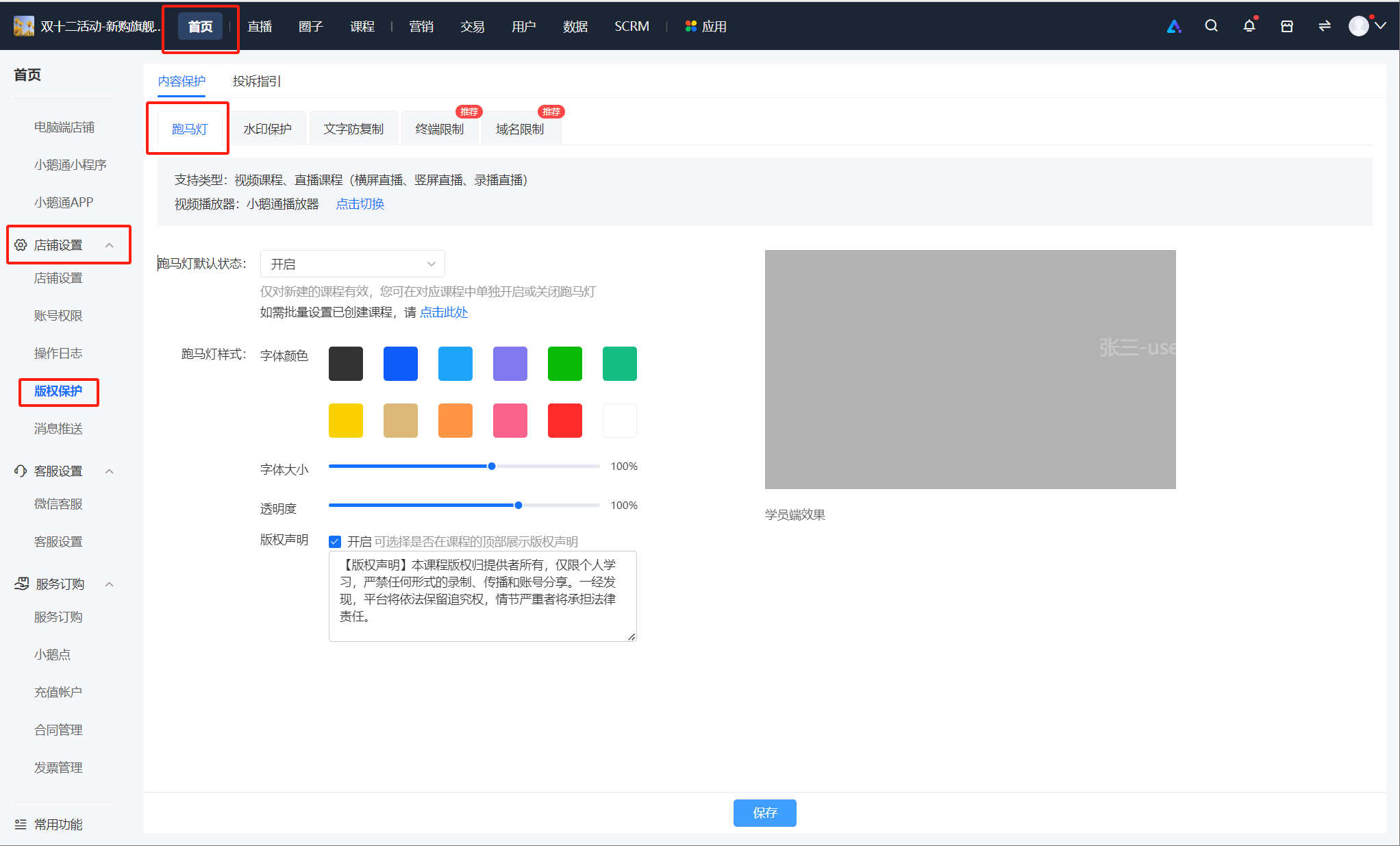Collapse the 店铺设置 section chevron
The width and height of the screenshot is (1400, 846).
click(x=110, y=245)
